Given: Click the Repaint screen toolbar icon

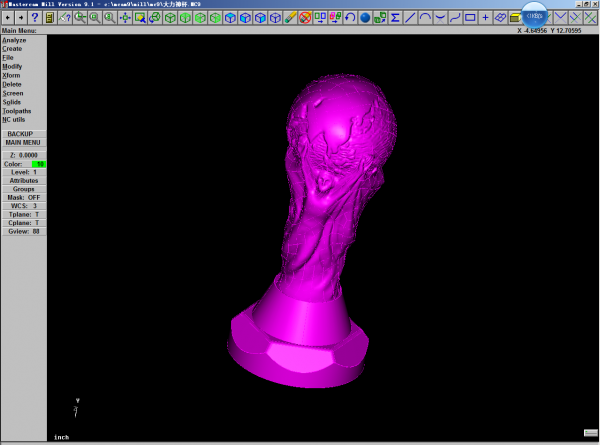Looking at the screenshot, I should 140,18.
